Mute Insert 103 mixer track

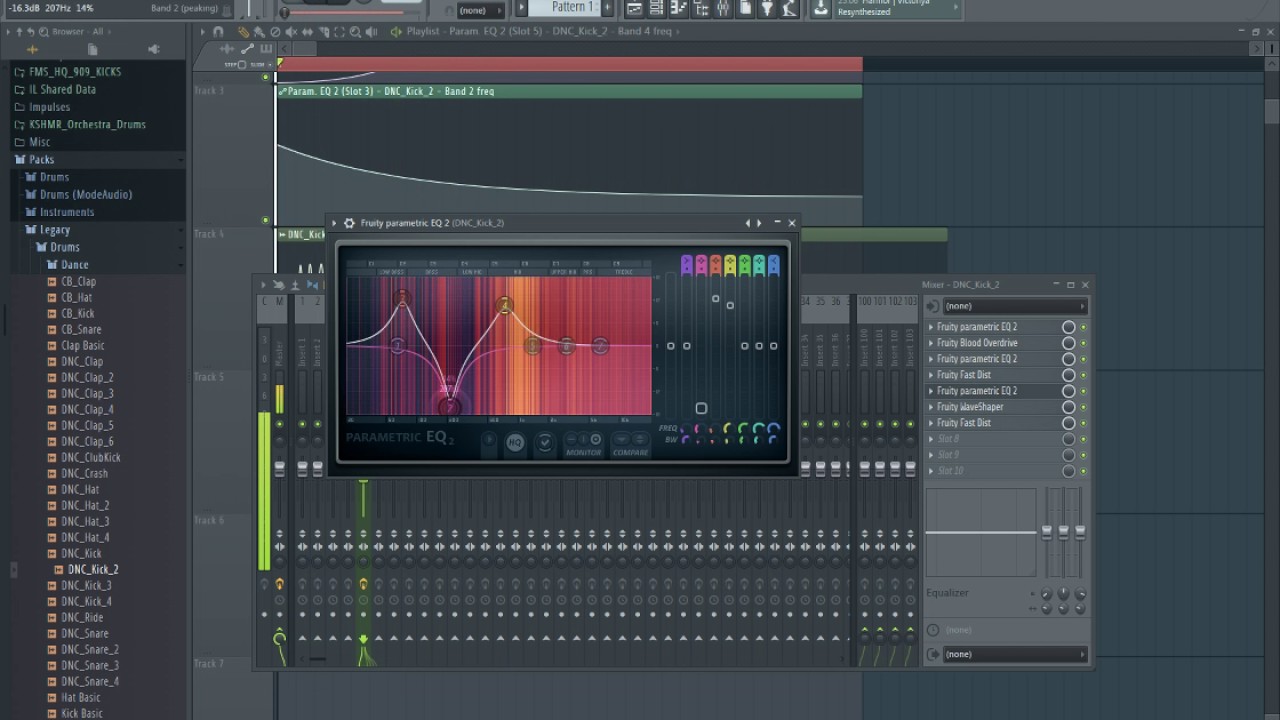pos(910,424)
